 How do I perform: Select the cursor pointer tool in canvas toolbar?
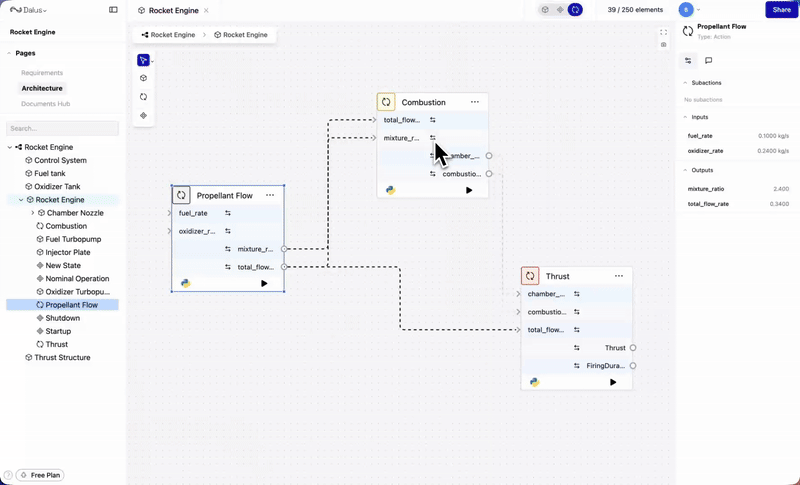click(143, 61)
